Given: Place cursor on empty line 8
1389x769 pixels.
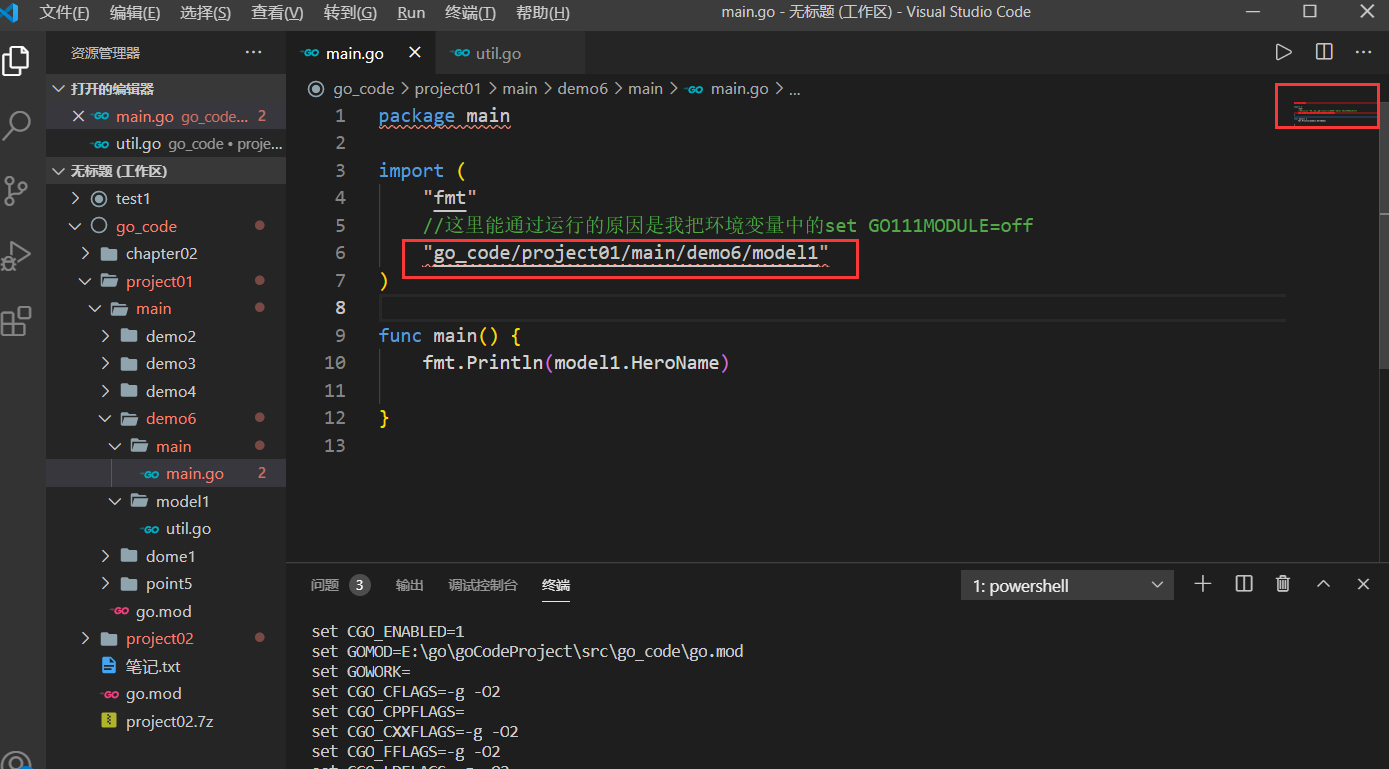Looking at the screenshot, I should (832, 308).
